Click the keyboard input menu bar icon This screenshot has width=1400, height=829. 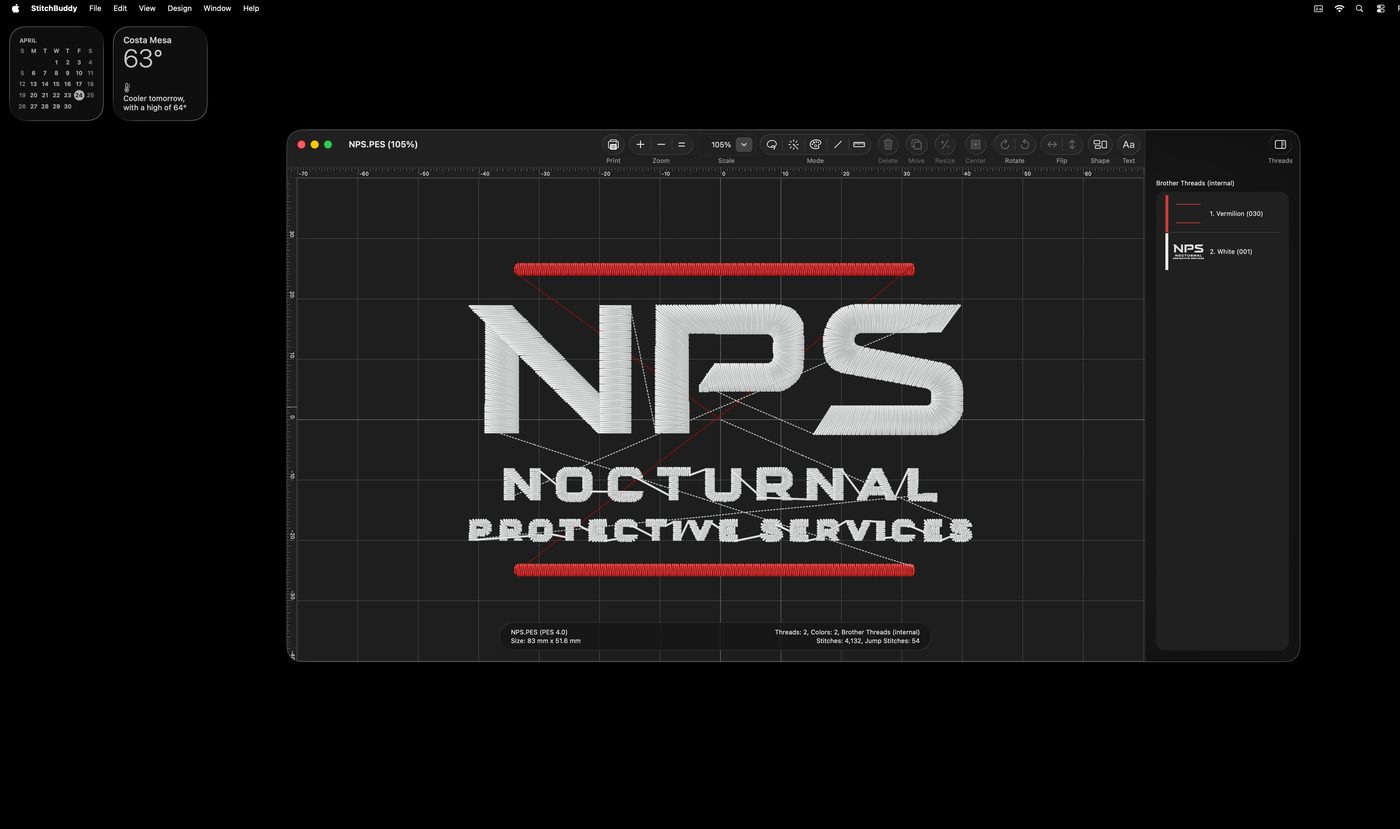click(x=1318, y=8)
